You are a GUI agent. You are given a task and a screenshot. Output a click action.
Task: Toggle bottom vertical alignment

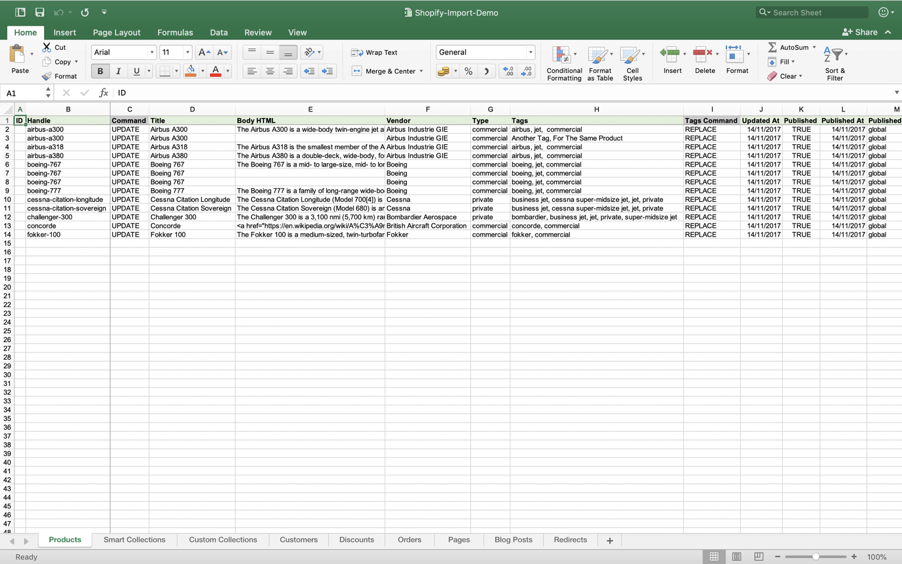coord(288,52)
